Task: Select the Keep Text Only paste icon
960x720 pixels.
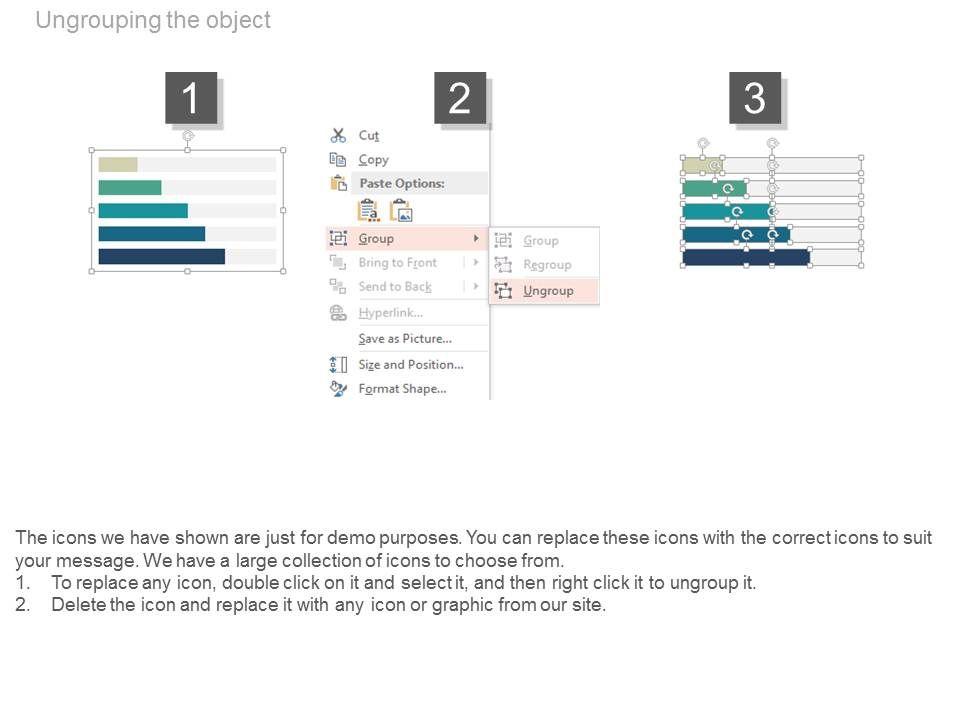Action: click(x=368, y=210)
